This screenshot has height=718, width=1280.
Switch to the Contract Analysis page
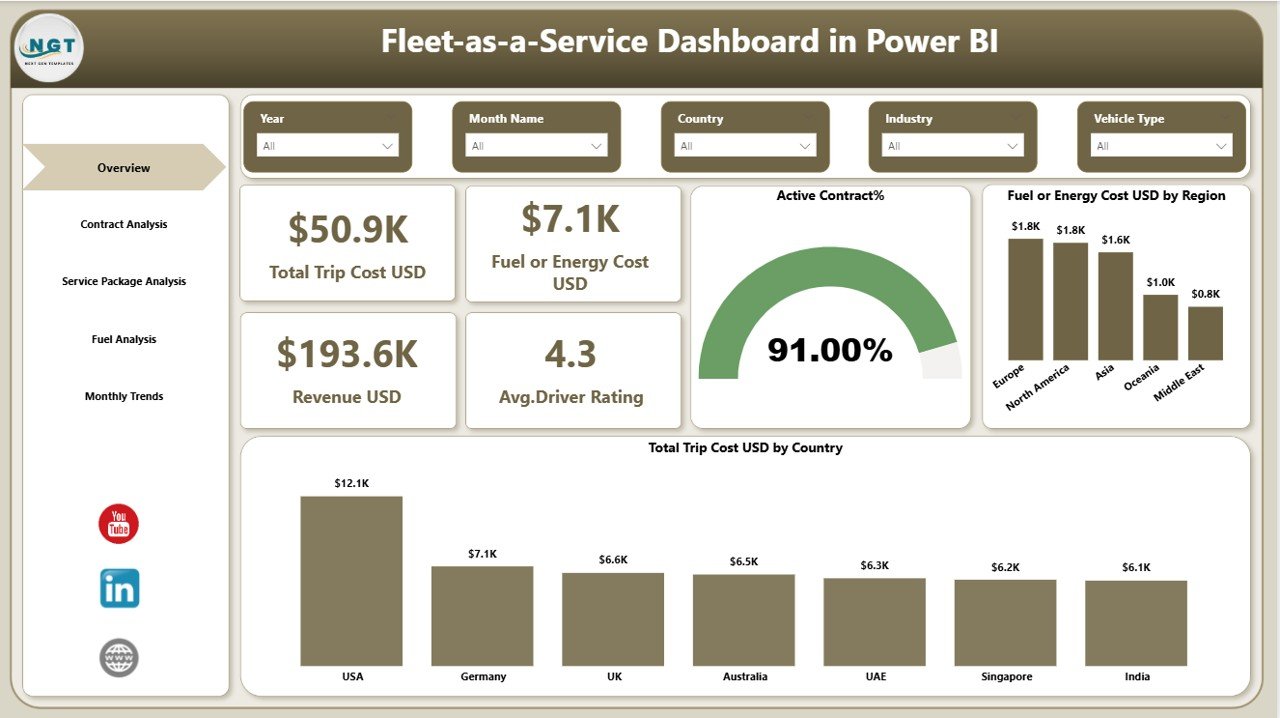[x=123, y=224]
